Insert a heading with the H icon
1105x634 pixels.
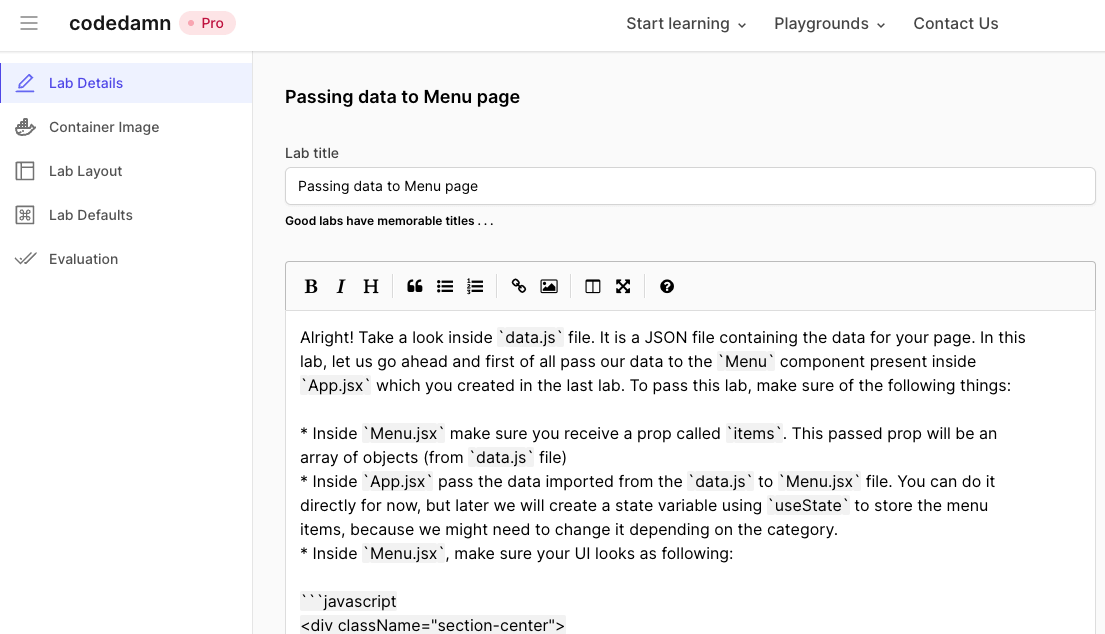371,287
